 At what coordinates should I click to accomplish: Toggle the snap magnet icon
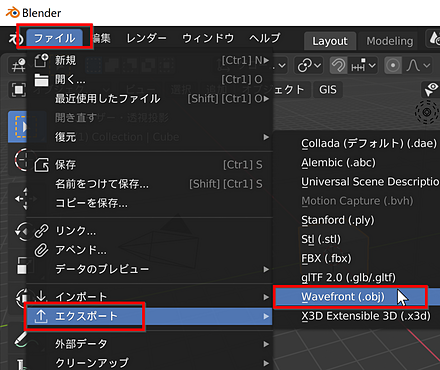point(338,65)
